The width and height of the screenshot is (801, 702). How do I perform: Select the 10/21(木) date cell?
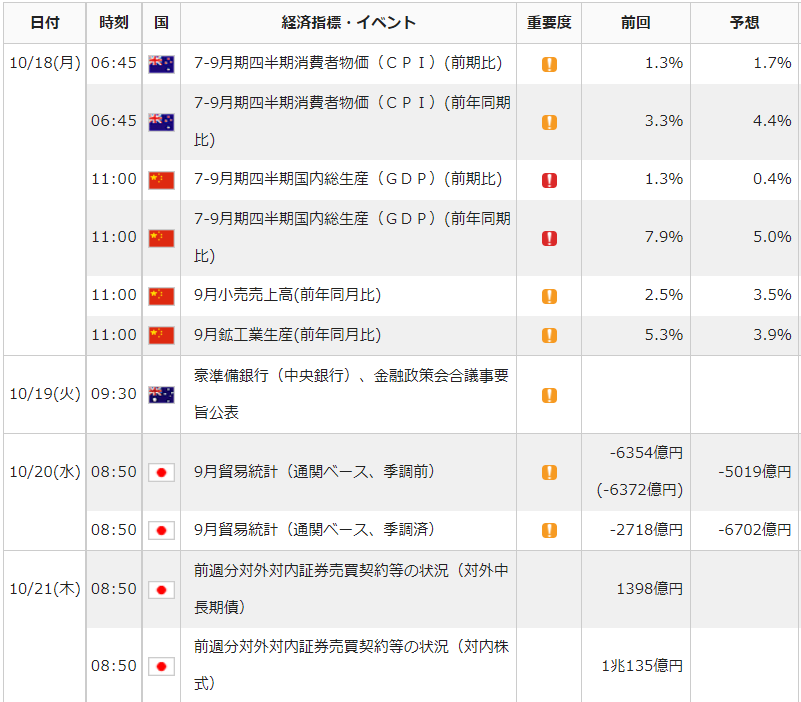click(x=44, y=590)
